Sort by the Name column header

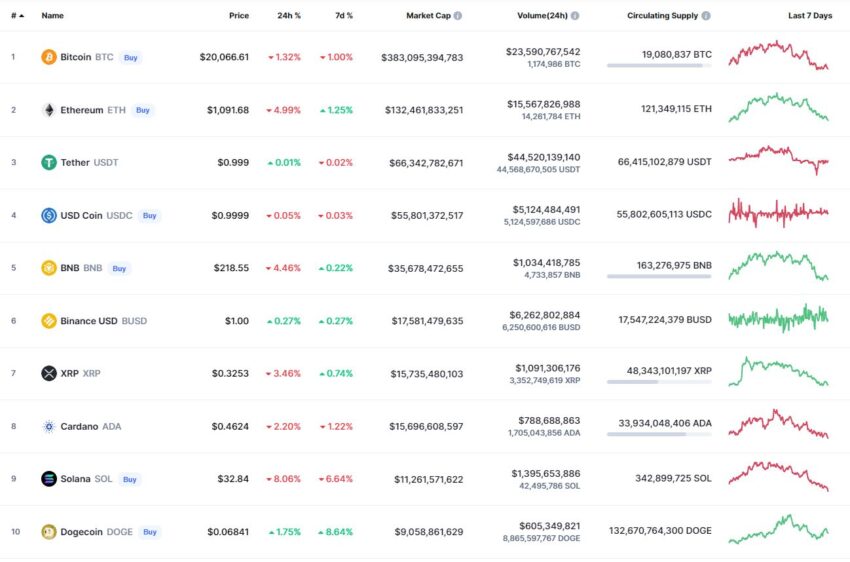coord(53,16)
